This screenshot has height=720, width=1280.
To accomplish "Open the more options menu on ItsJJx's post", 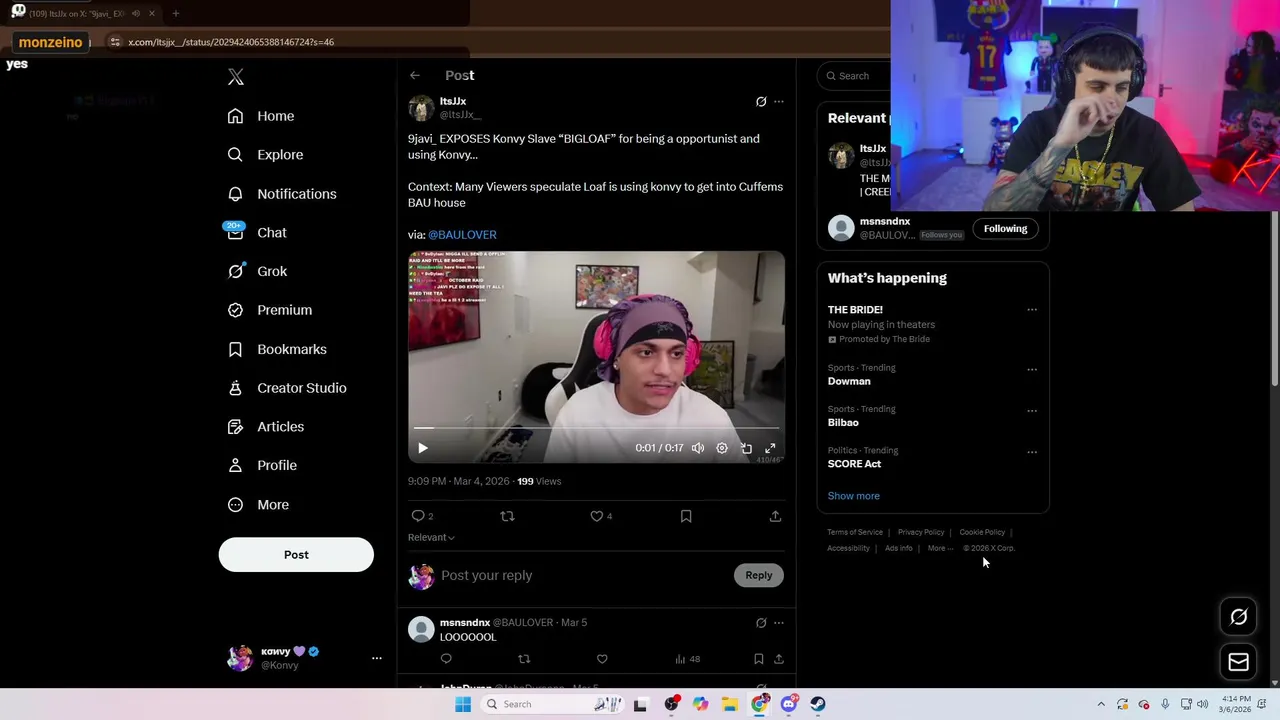I will click(x=779, y=102).
